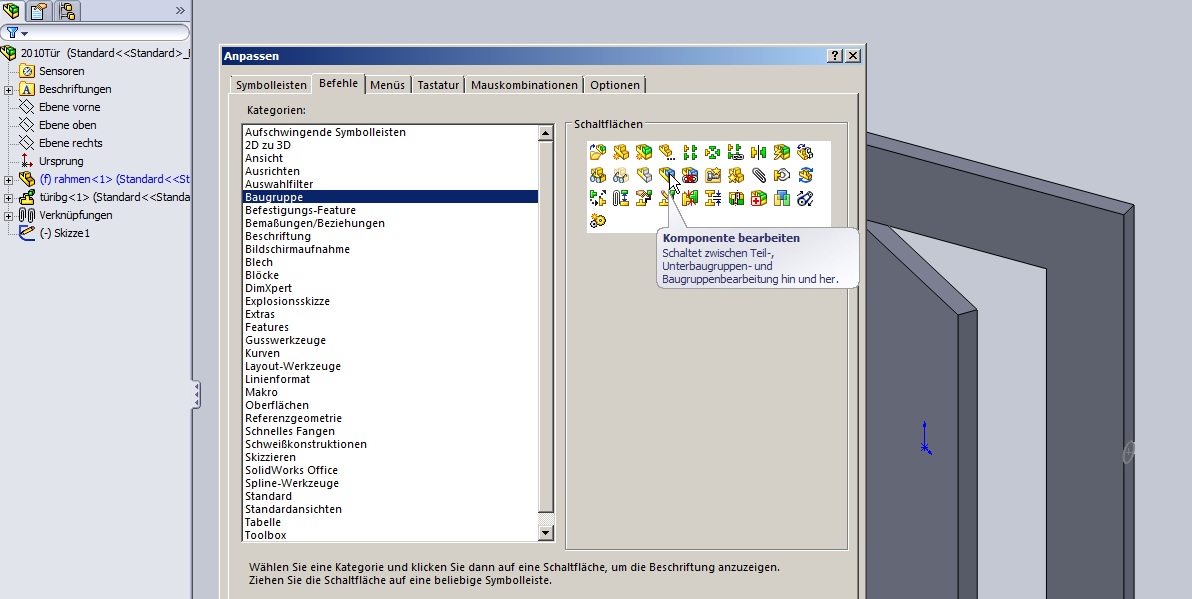
Task: Click the pattern icon with chain link
Action: pyautogui.click(x=736, y=153)
